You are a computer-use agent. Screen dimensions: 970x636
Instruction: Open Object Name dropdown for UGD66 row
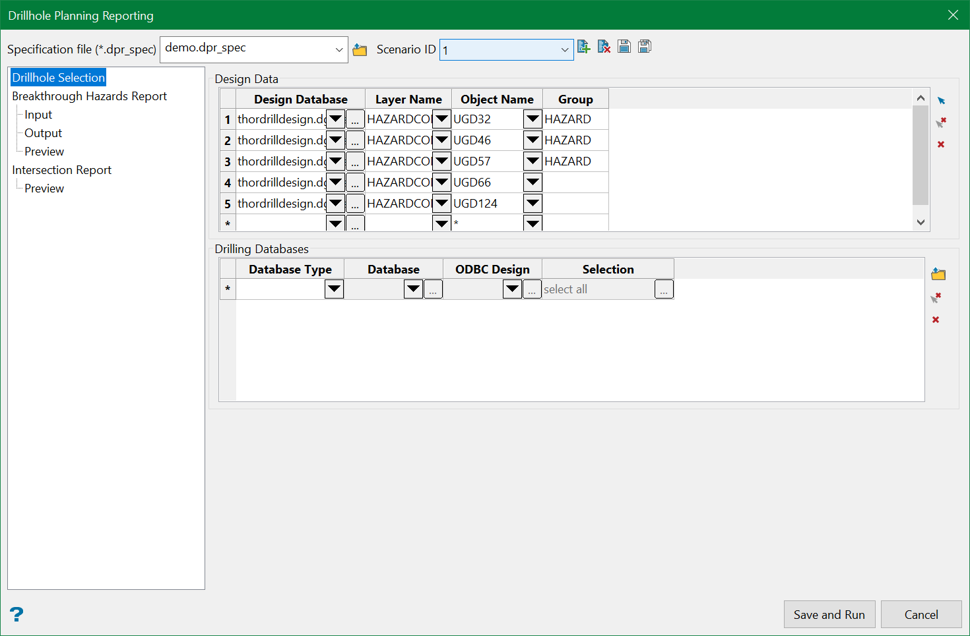[532, 183]
